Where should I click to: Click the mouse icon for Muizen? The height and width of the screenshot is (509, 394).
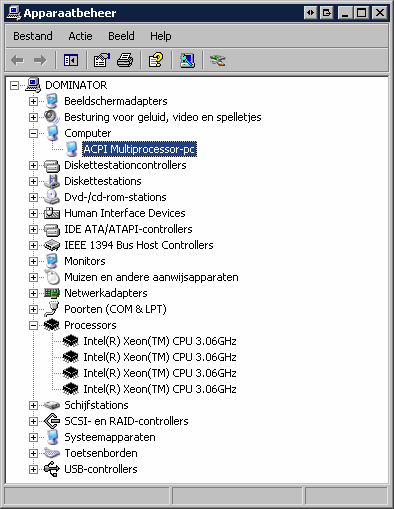point(52,277)
